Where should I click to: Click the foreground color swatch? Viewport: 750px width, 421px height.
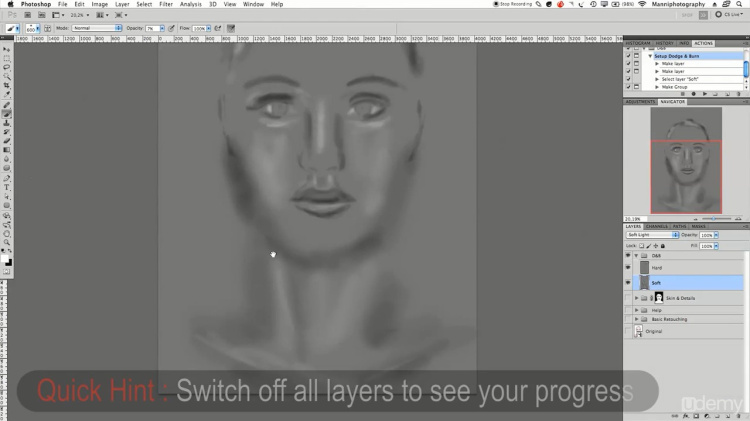pyautogui.click(x=5, y=259)
